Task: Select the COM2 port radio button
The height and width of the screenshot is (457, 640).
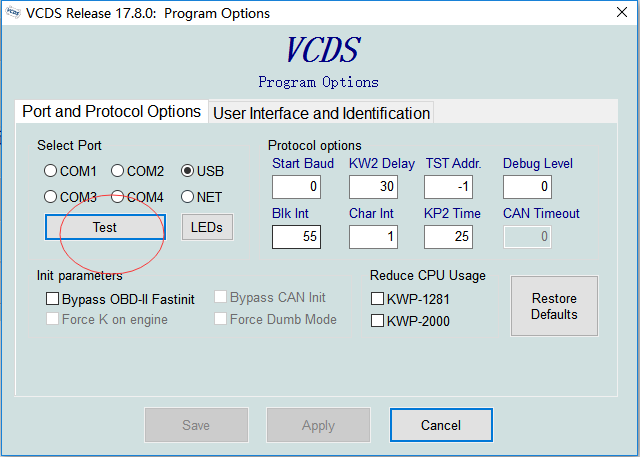Action: pos(117,171)
